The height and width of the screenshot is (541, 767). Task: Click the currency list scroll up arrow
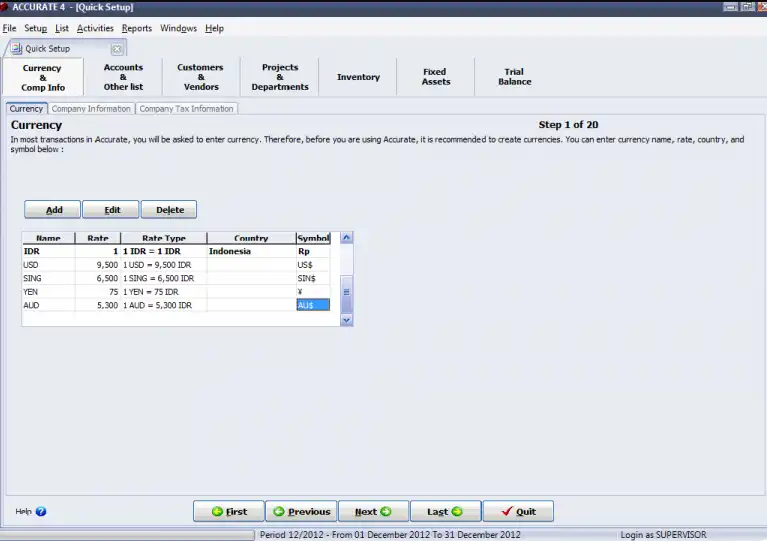click(346, 238)
